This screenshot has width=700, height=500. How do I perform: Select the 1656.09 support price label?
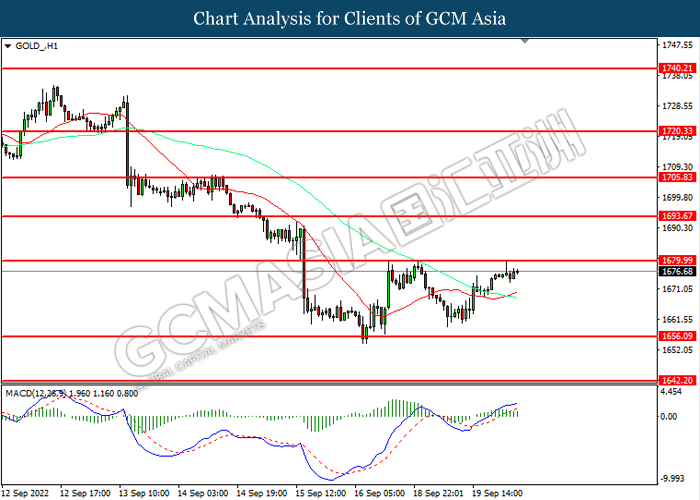[677, 336]
